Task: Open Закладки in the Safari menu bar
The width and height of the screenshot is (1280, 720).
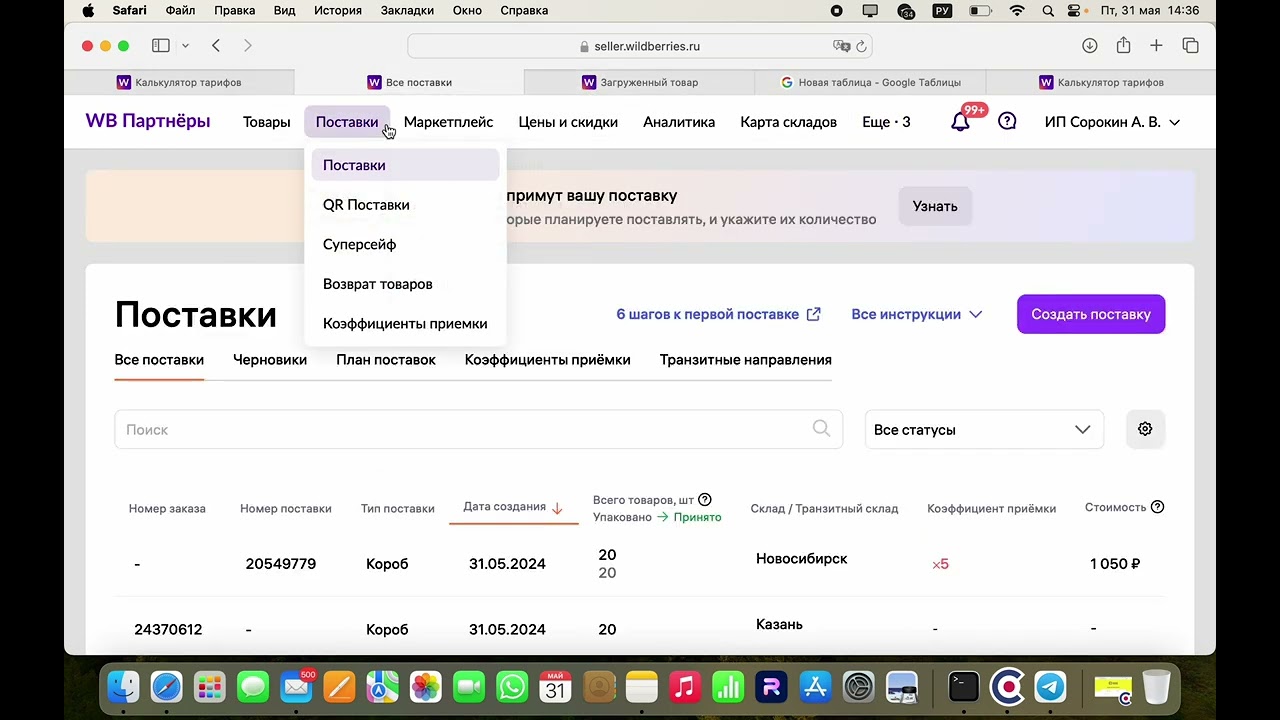Action: coord(407,10)
